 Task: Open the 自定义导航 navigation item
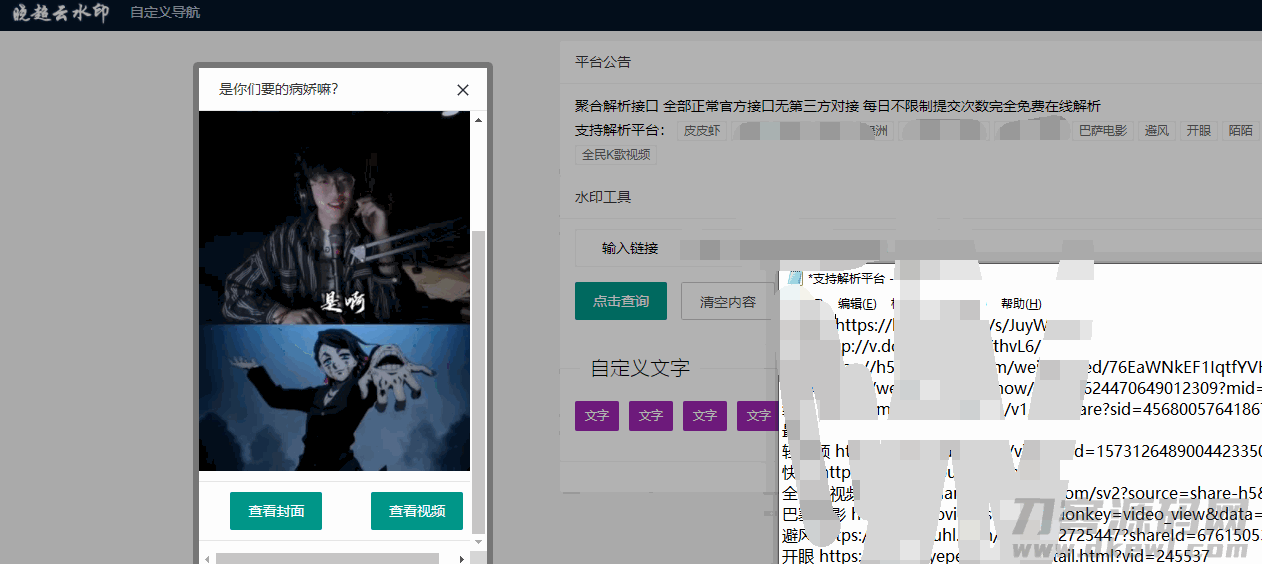165,13
